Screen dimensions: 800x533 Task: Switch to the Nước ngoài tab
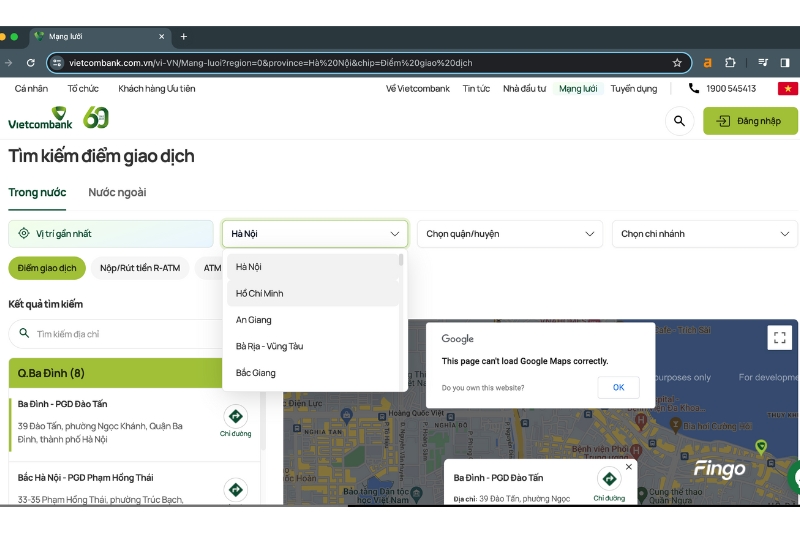(x=117, y=192)
